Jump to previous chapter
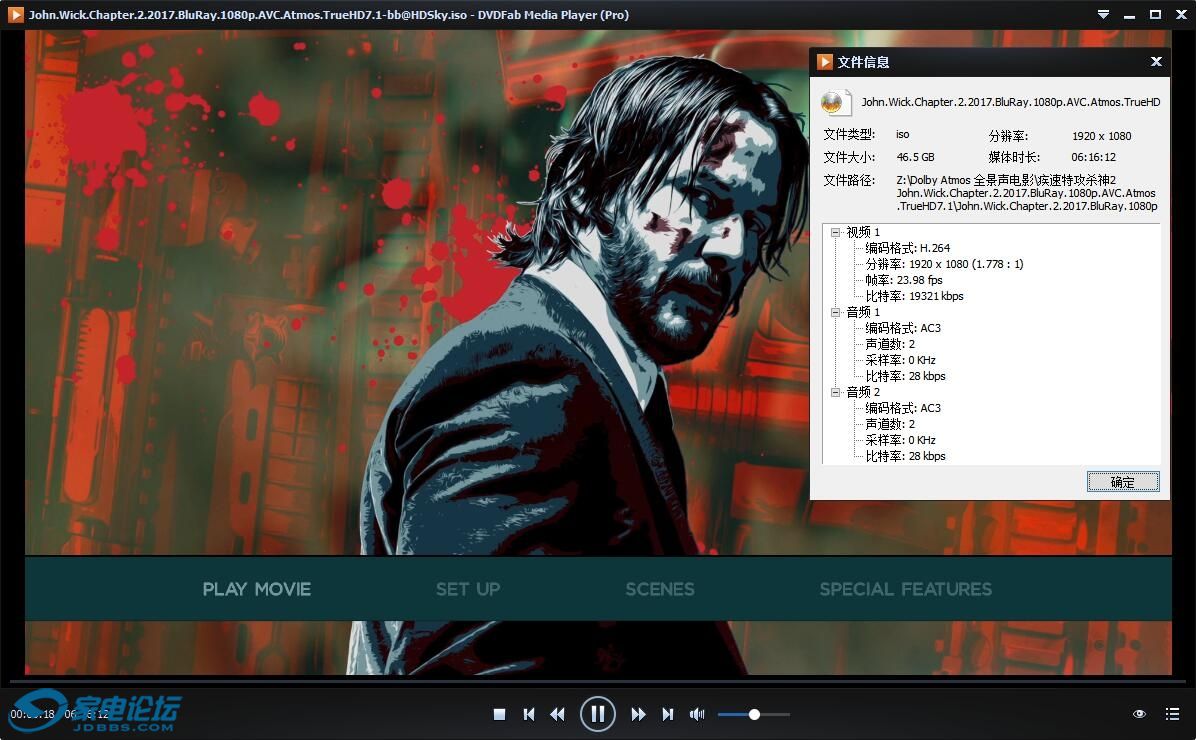 click(x=529, y=714)
